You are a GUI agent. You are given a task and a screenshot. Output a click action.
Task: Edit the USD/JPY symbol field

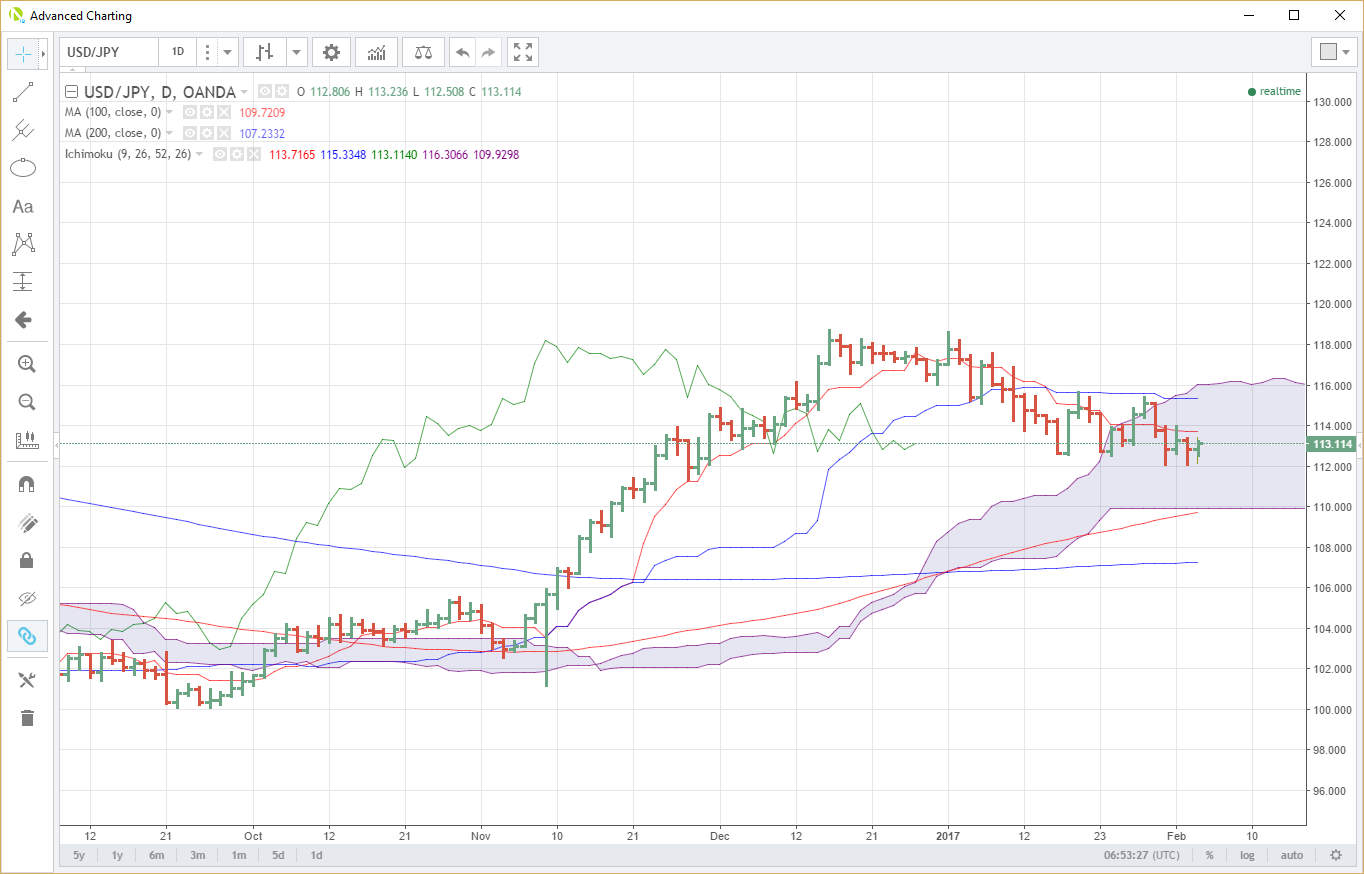click(x=108, y=52)
